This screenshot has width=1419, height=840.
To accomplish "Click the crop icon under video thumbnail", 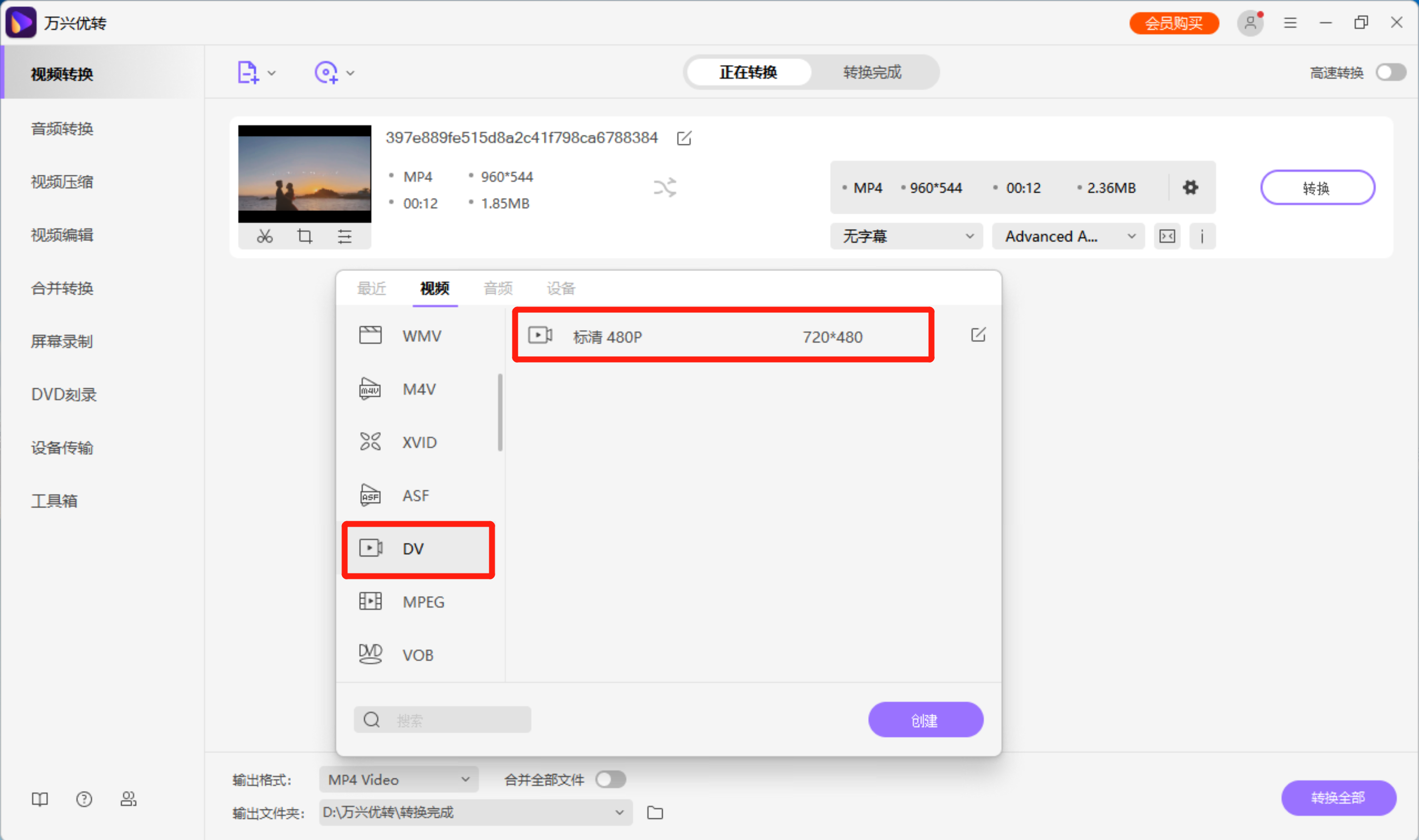I will 304,236.
